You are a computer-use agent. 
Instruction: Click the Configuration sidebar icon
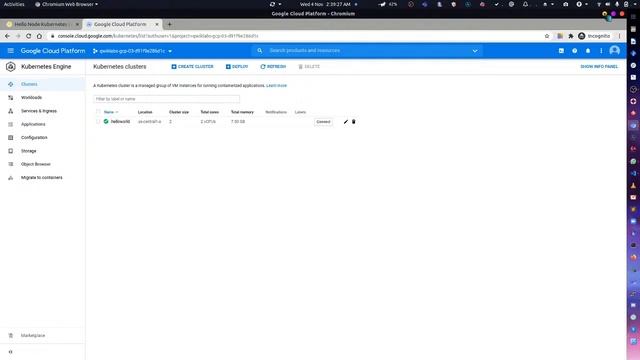[x=11, y=138]
